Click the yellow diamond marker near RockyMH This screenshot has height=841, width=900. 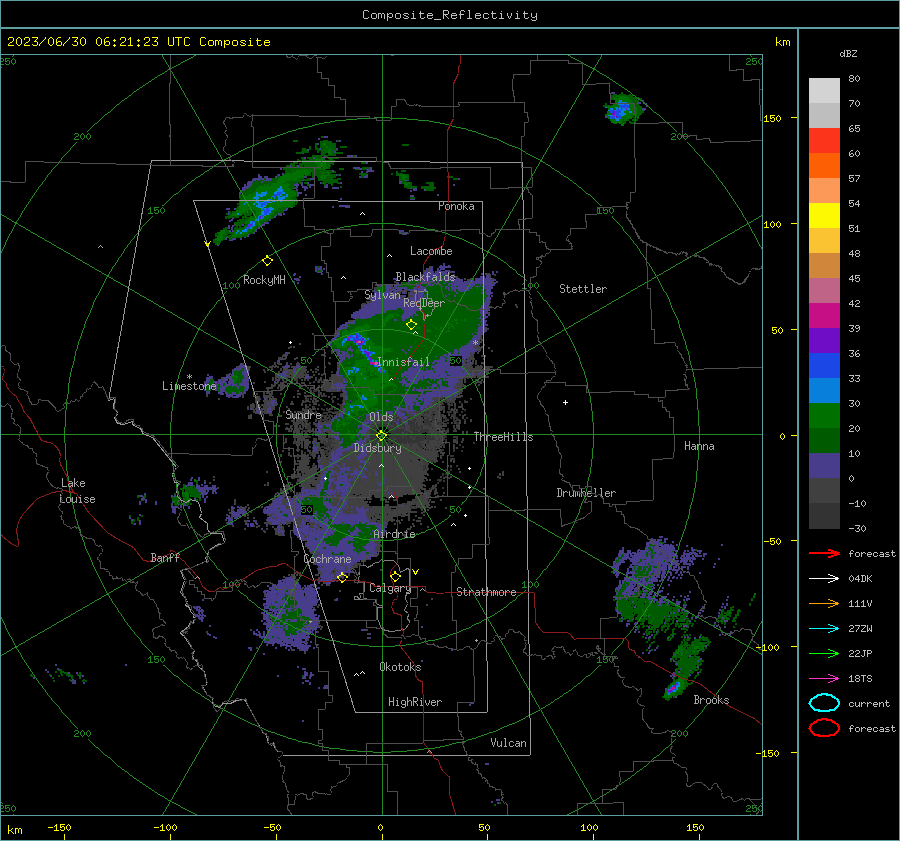[267, 261]
